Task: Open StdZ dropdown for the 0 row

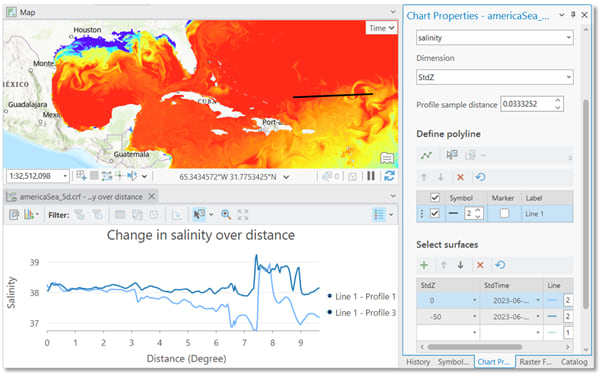Action: pyautogui.click(x=474, y=300)
